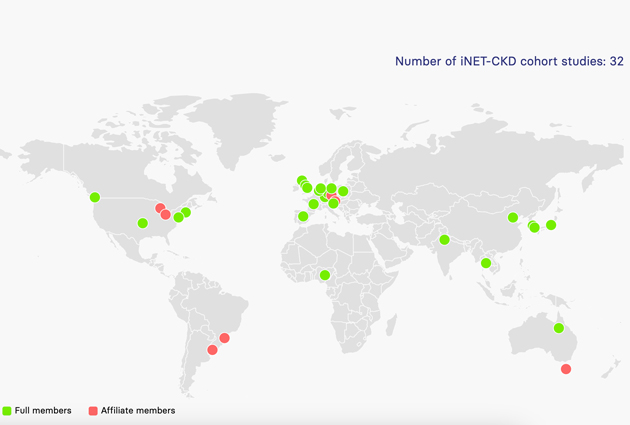The image size is (630, 425).
Task: Select the green marker in West Africa
Action: pyautogui.click(x=324, y=275)
